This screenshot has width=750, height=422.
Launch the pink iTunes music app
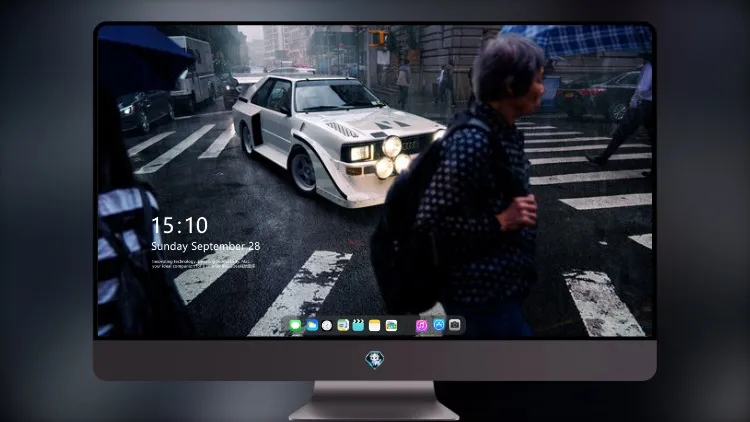click(x=421, y=325)
